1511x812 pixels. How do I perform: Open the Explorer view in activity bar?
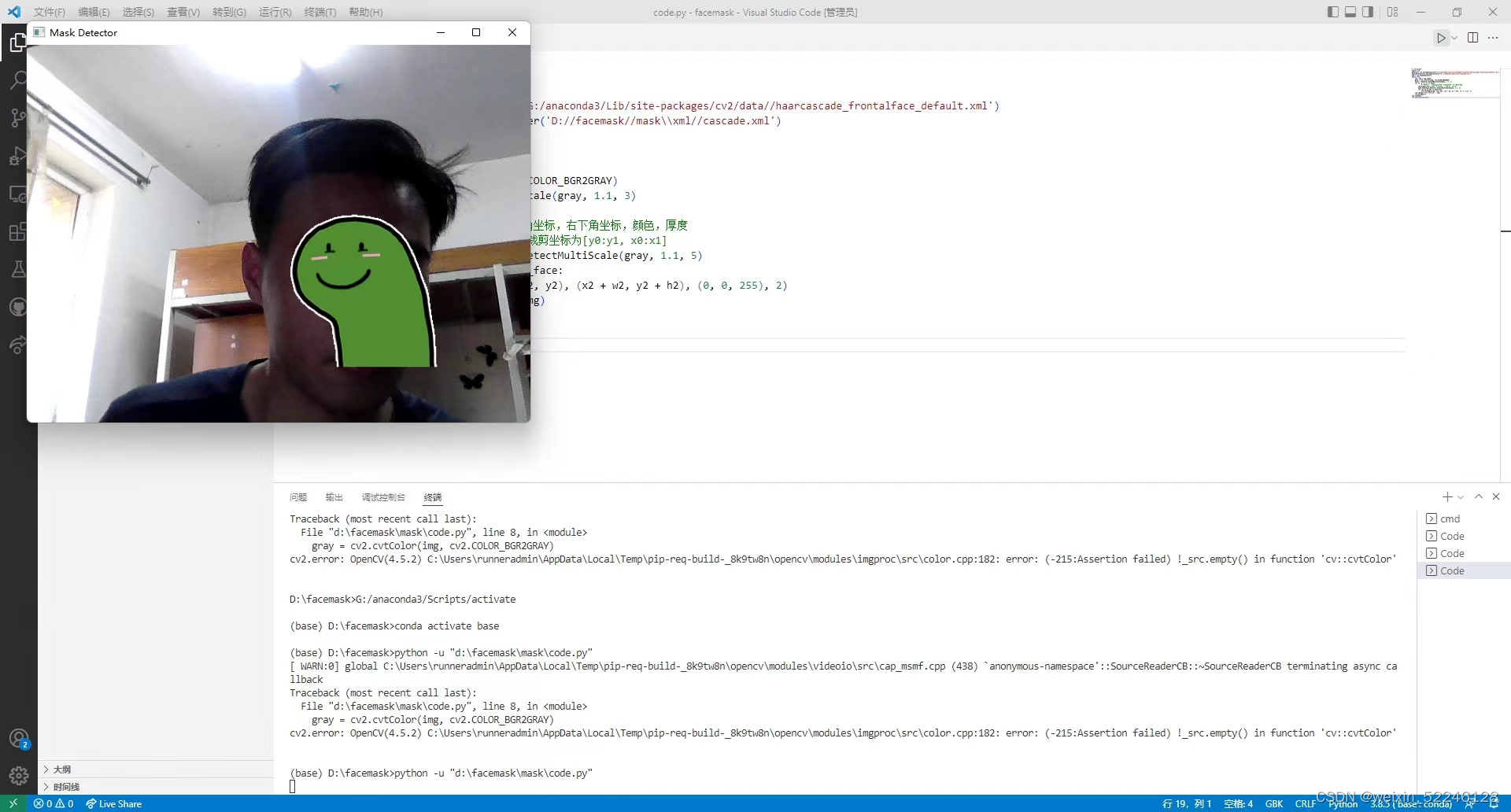[x=18, y=42]
